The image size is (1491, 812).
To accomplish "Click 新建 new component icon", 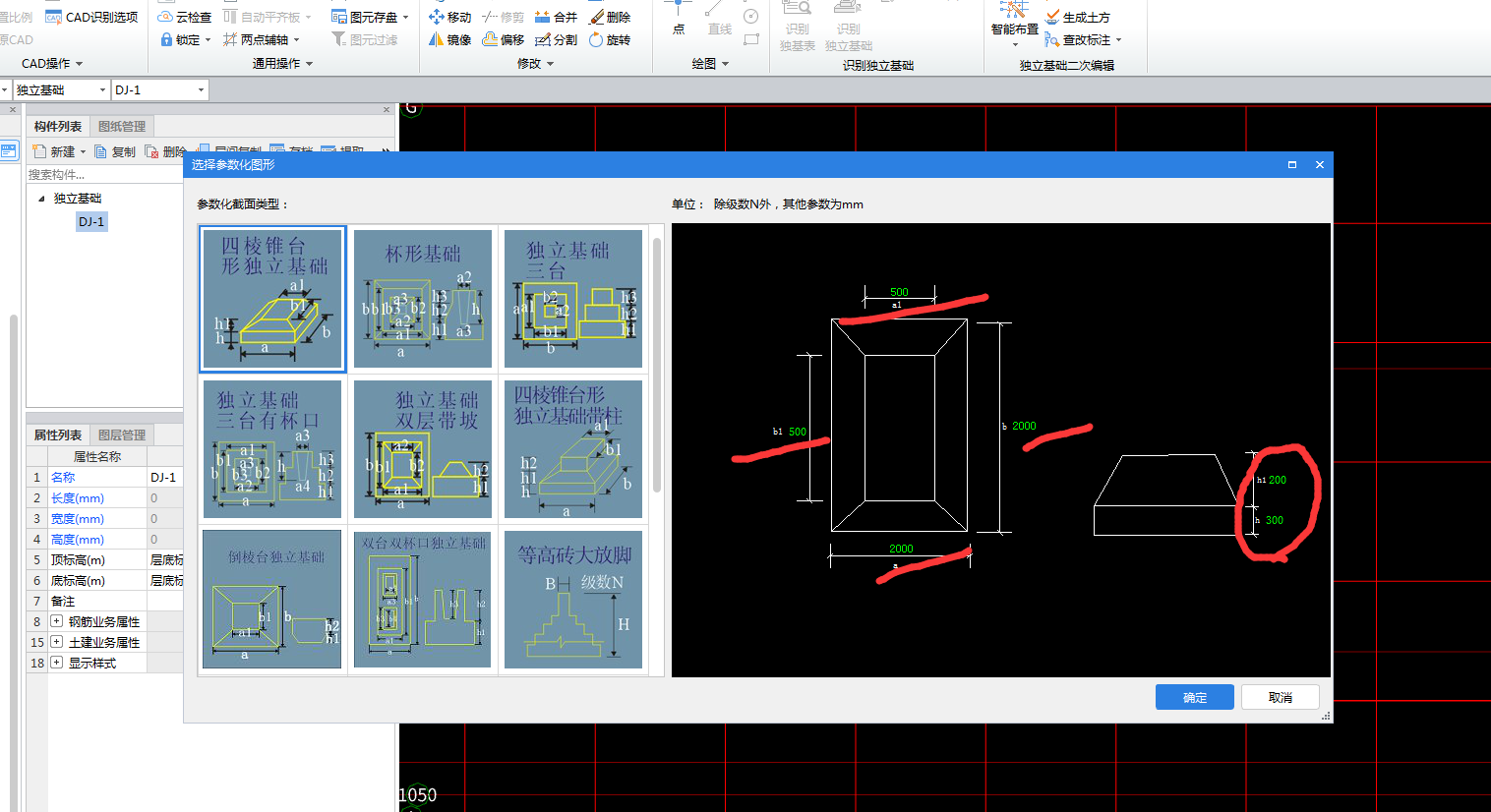I will [x=39, y=151].
